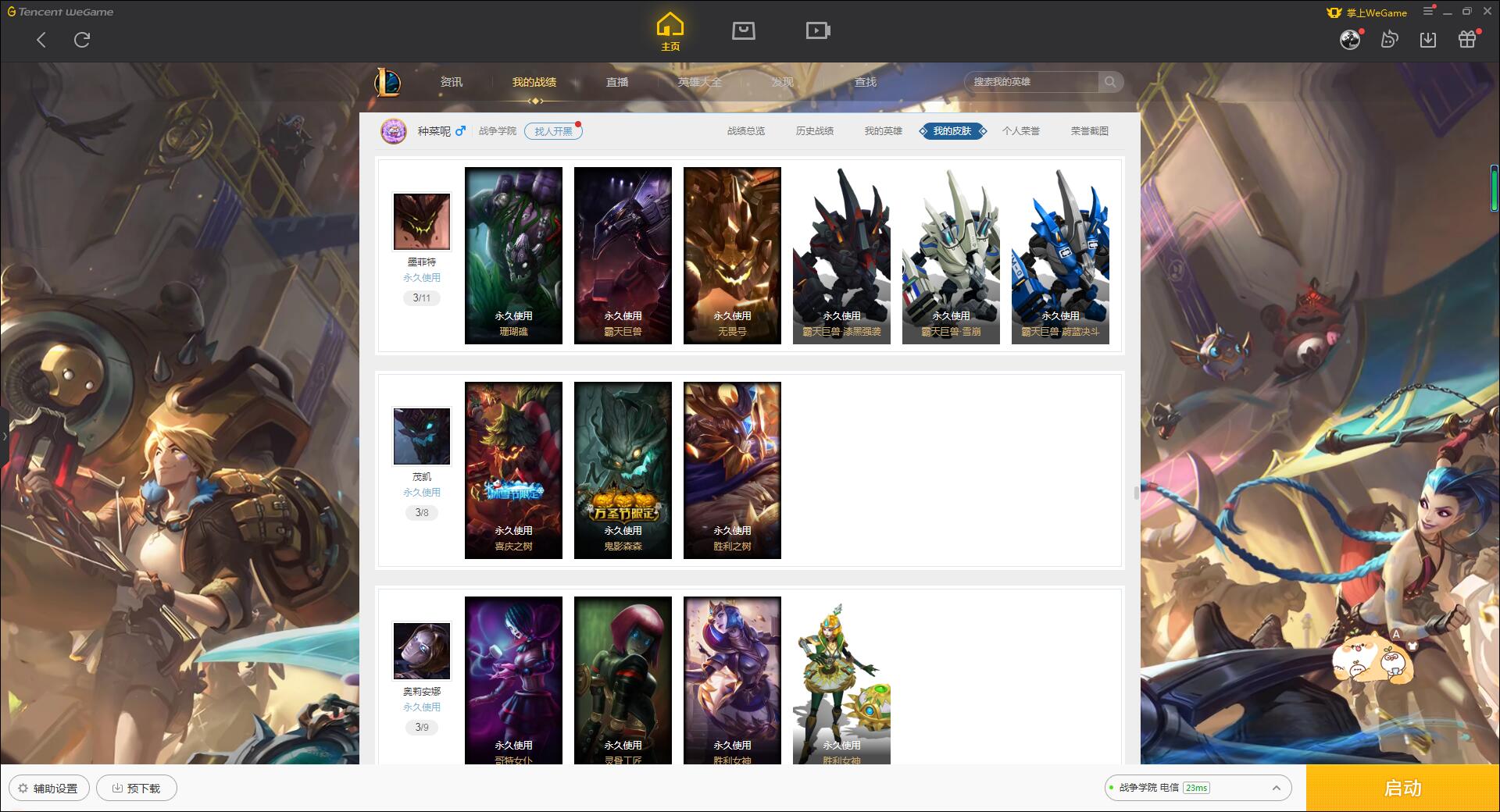The height and width of the screenshot is (812, 1500).
Task: Switch to 我的战绩 tab
Action: point(534,82)
